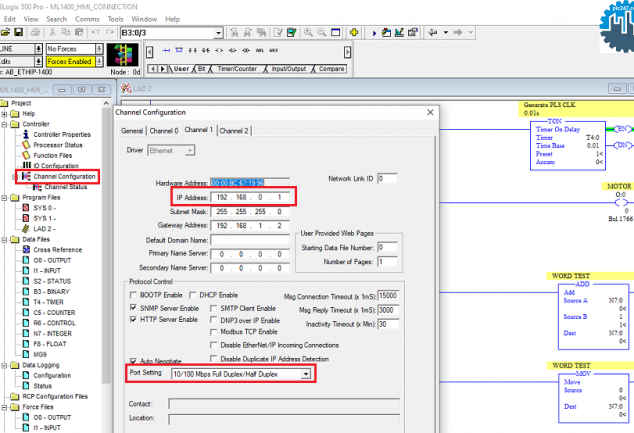Click the Redo arrow icon
Viewport: 634px width, 433px height.
pos(109,32)
